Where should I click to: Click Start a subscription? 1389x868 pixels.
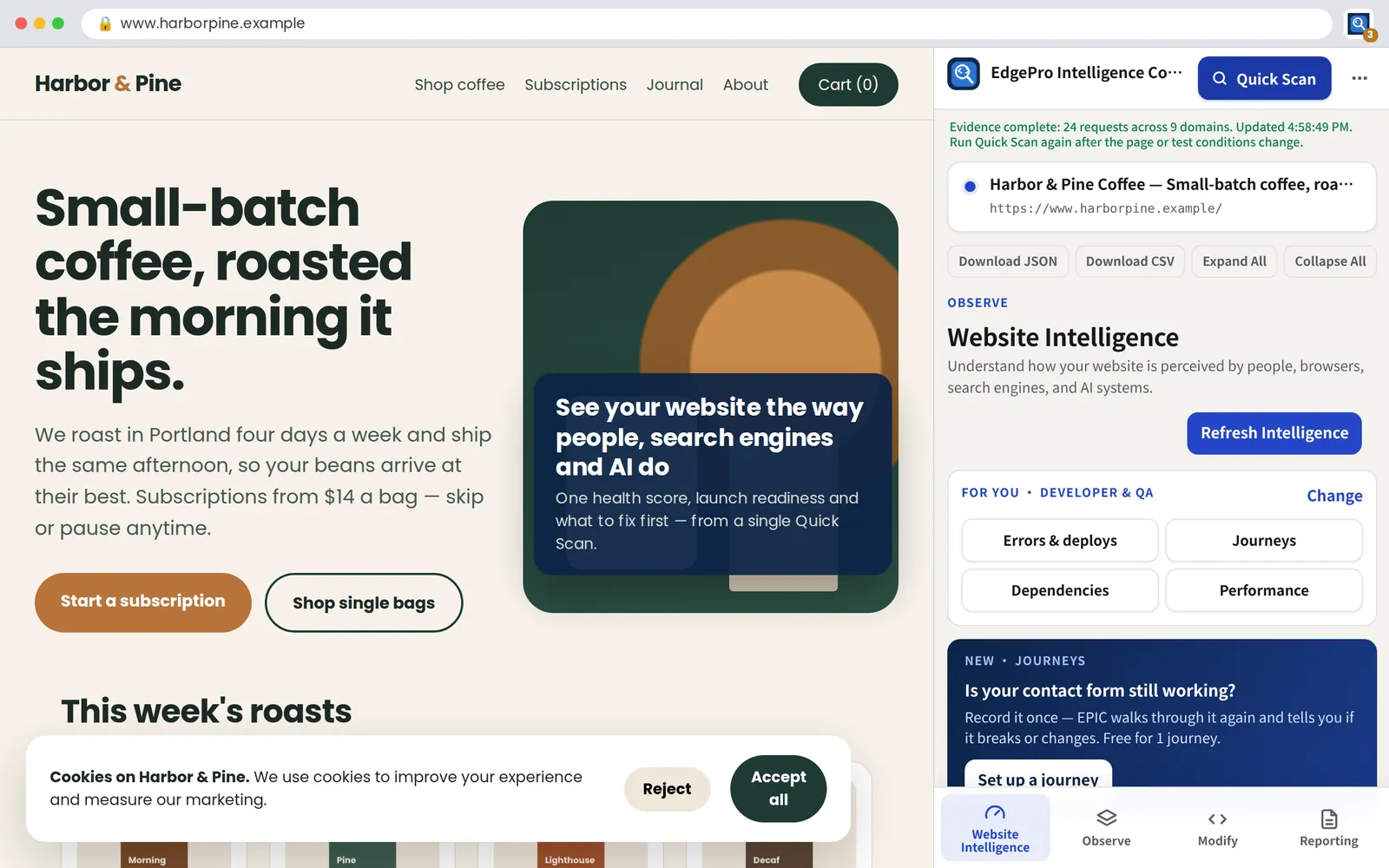[143, 602]
